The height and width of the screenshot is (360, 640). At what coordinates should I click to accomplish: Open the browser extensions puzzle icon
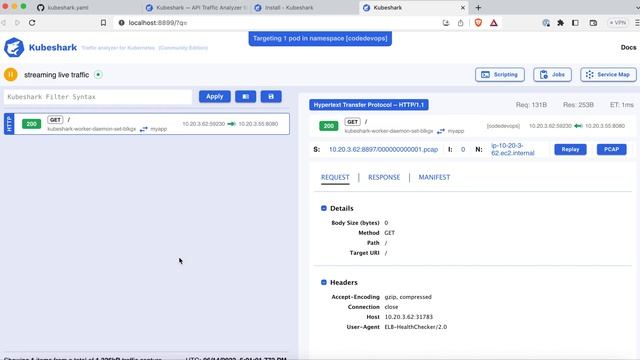(x=560, y=23)
